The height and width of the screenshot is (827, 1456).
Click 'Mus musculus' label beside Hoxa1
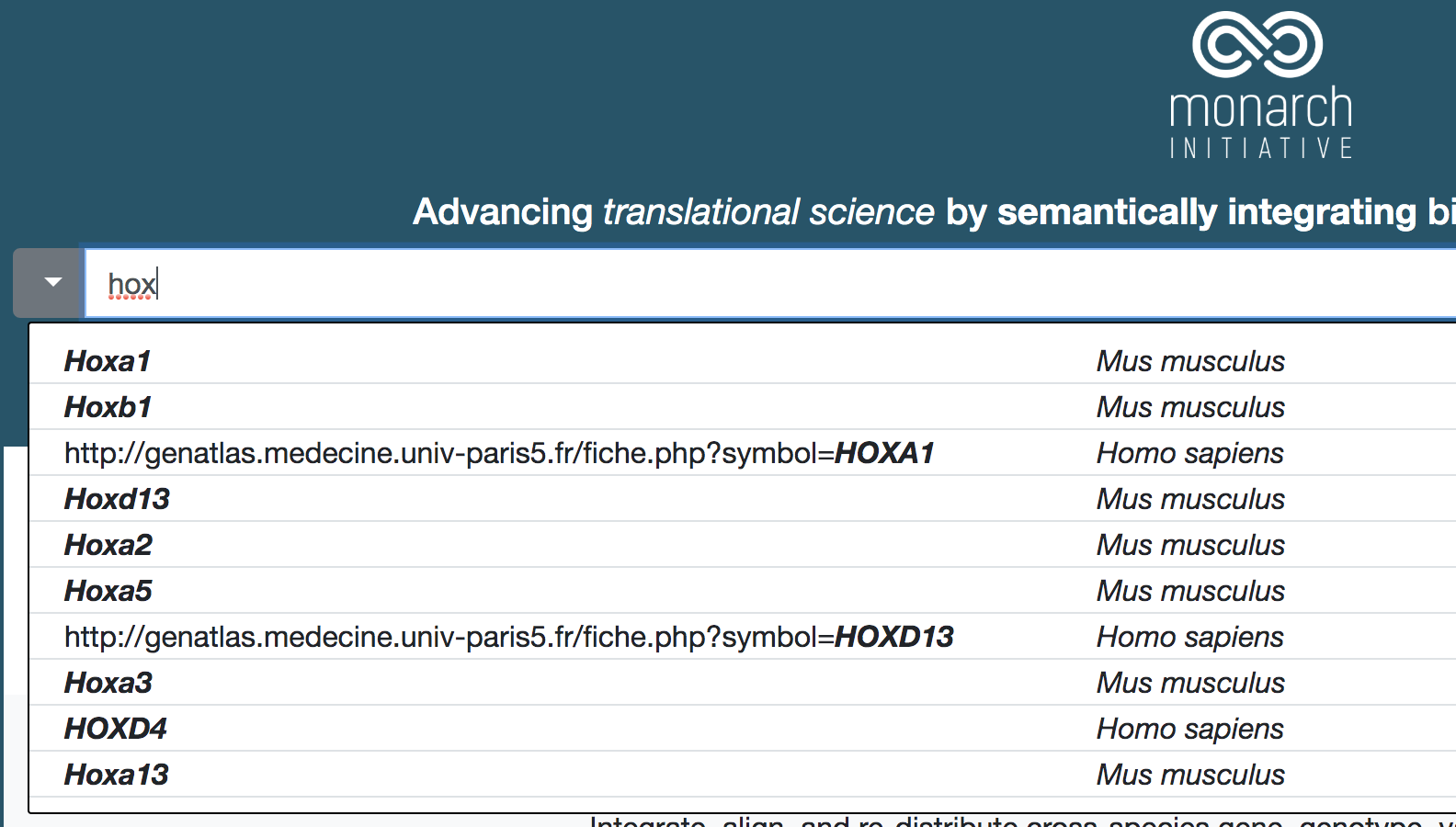(x=1190, y=361)
